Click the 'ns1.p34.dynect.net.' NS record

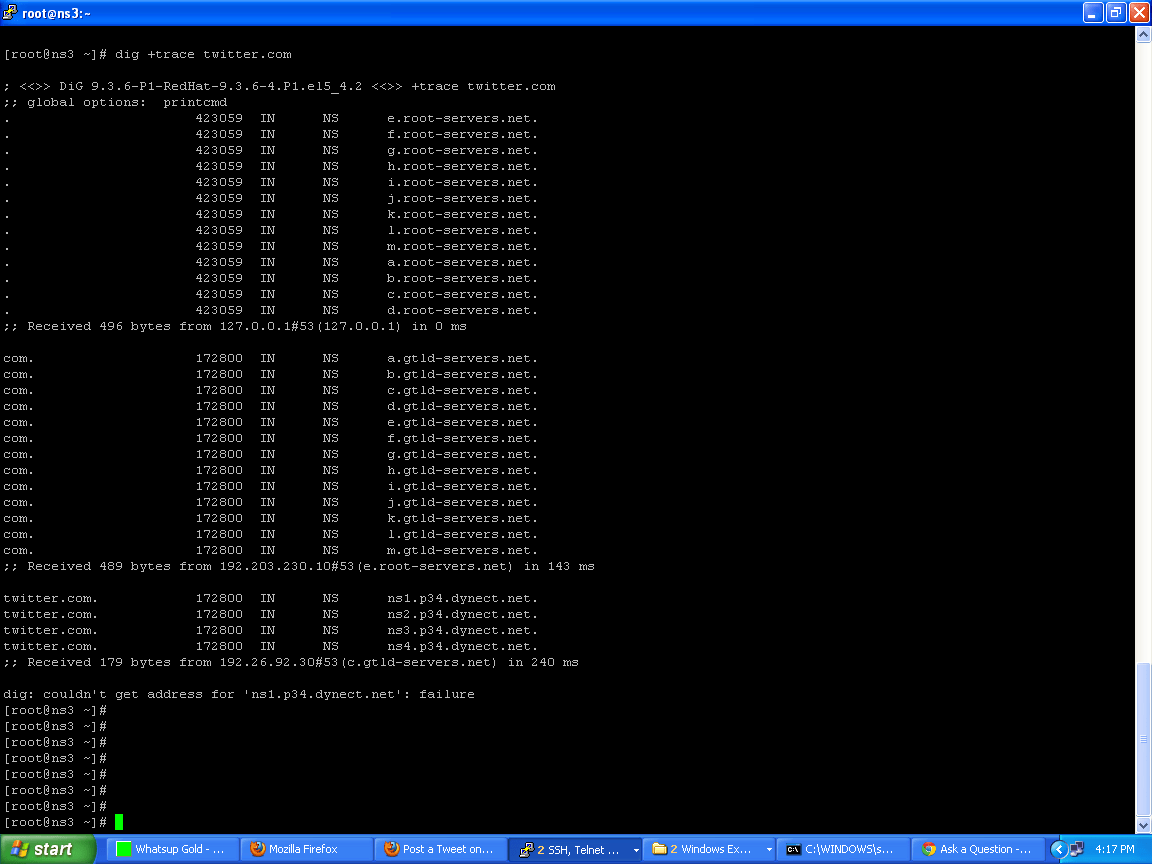(x=462, y=598)
